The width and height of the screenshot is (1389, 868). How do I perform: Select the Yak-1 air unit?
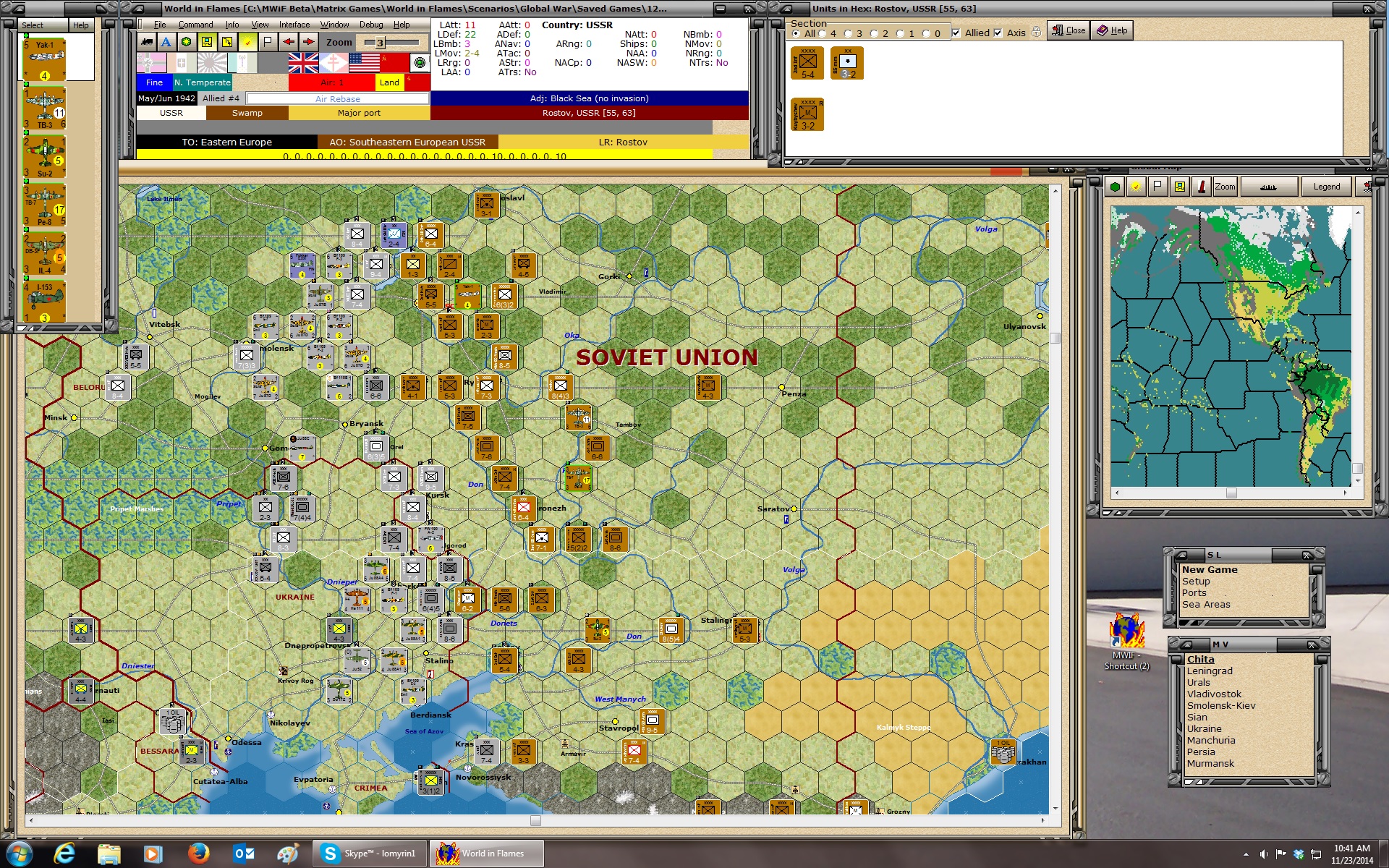[x=45, y=59]
